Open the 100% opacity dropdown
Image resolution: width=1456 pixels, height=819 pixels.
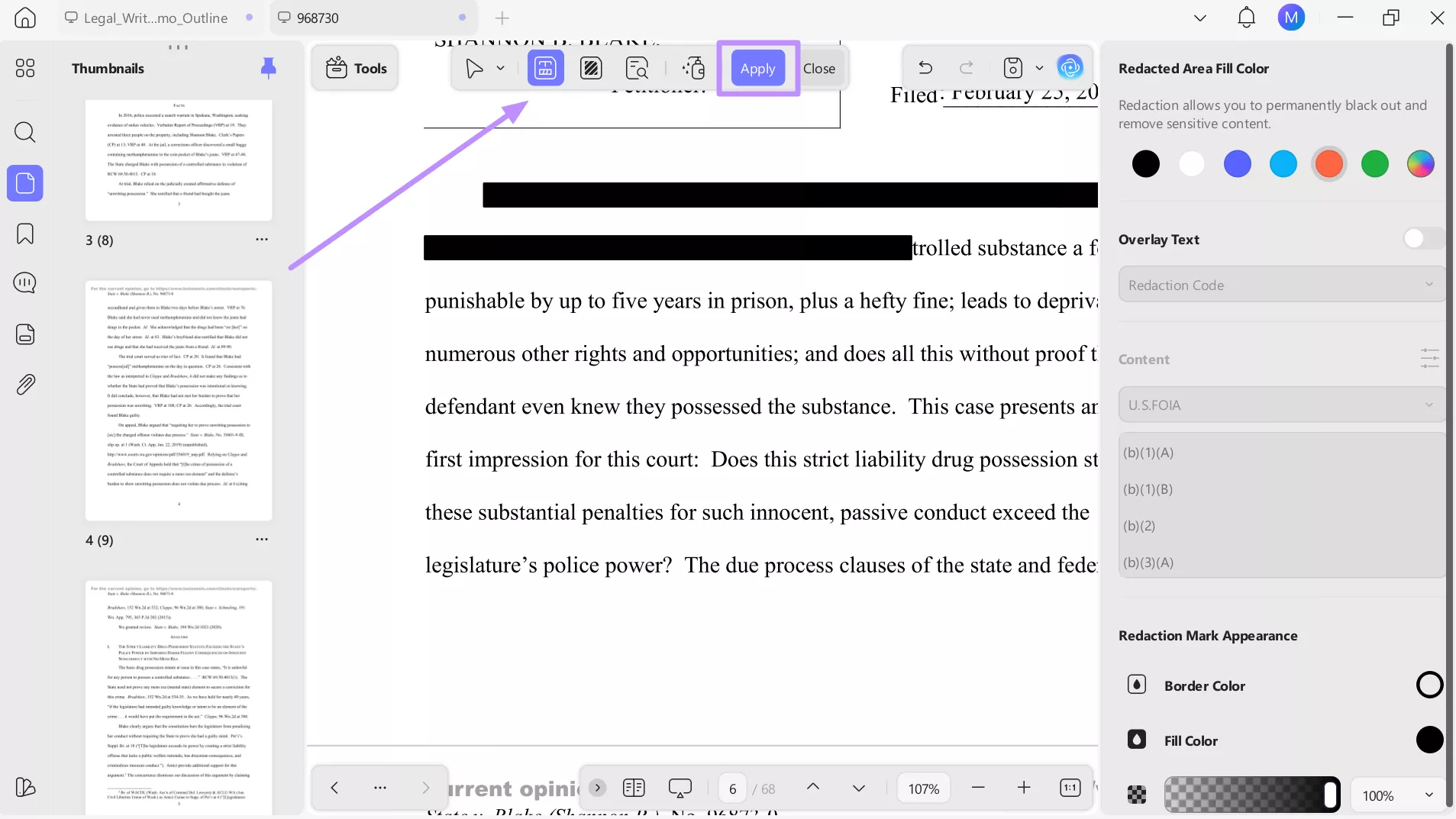(x=1398, y=795)
